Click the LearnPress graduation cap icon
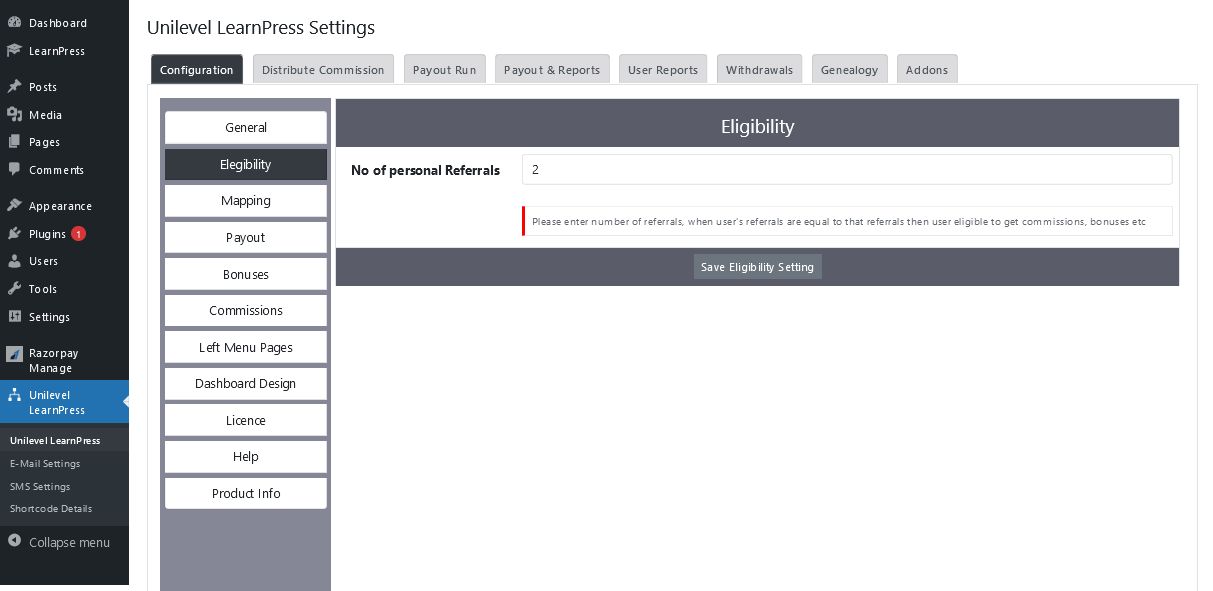 [x=14, y=51]
